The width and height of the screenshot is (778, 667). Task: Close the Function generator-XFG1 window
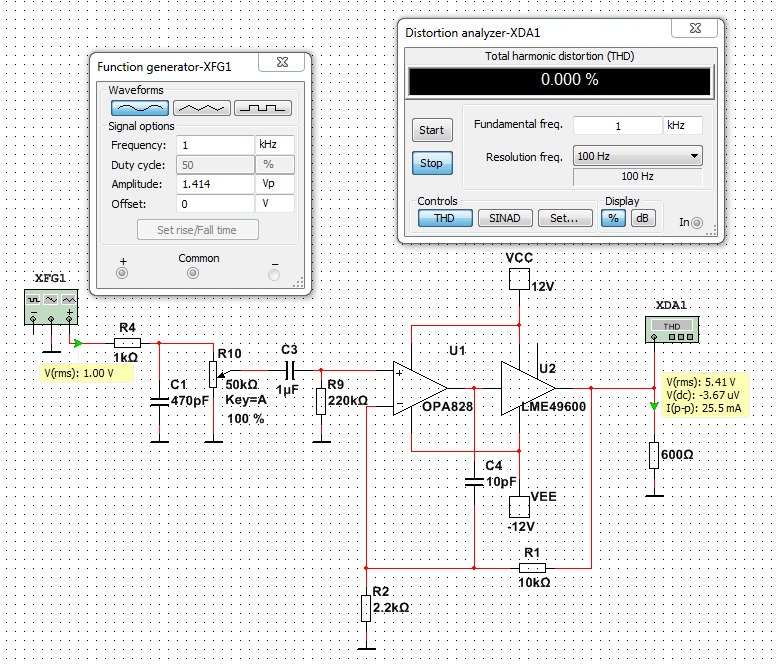(282, 62)
